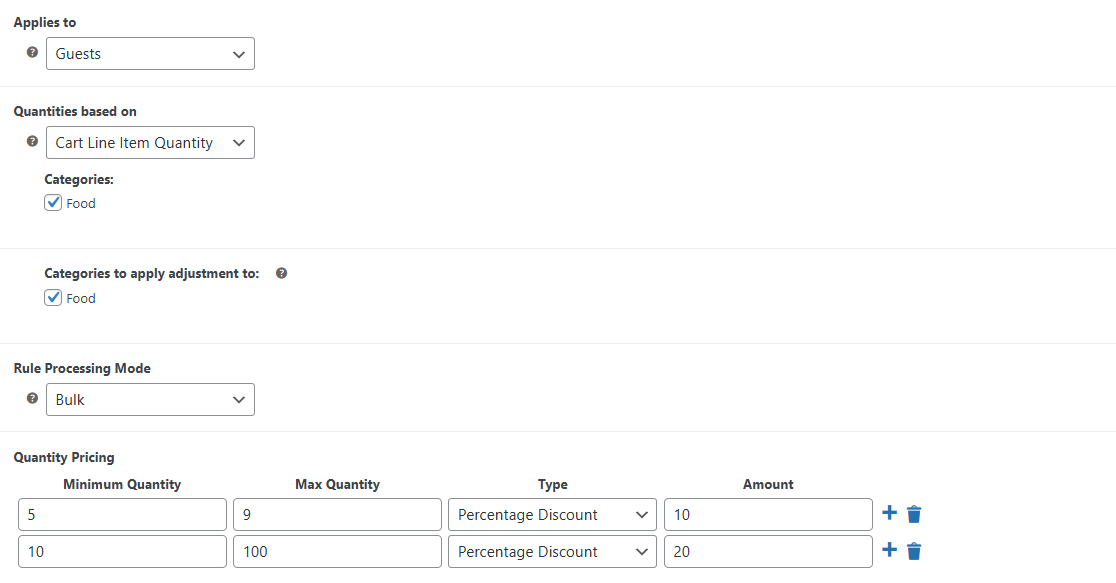The image size is (1116, 583).
Task: Click help icon next to Categories to apply adjustment
Action: (282, 273)
